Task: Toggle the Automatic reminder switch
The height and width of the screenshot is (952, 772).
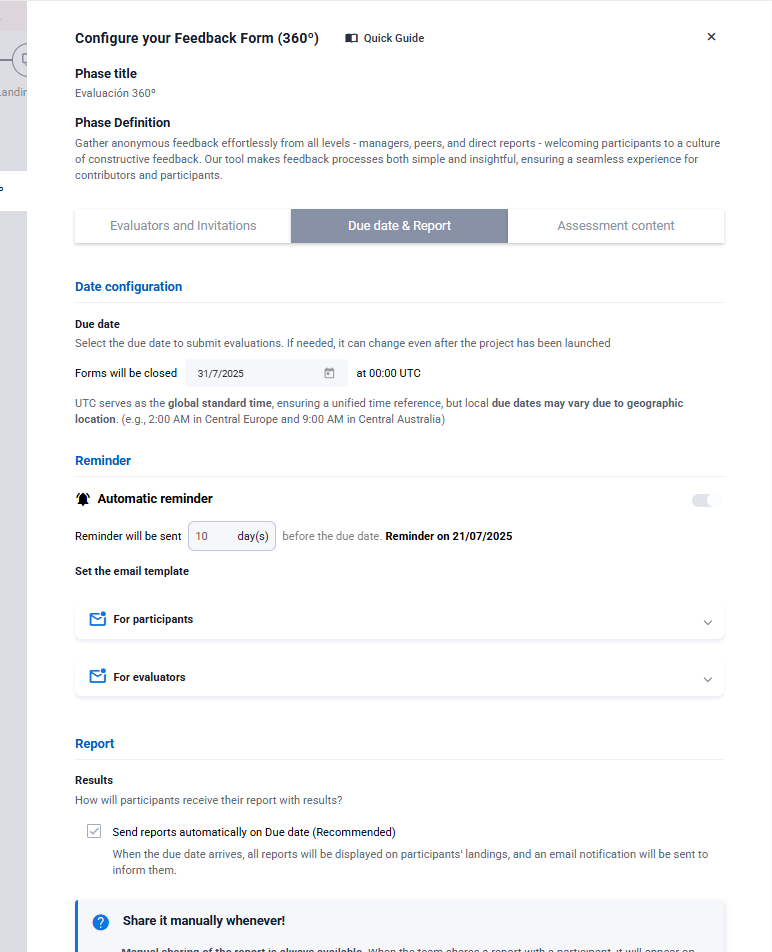Action: click(706, 500)
